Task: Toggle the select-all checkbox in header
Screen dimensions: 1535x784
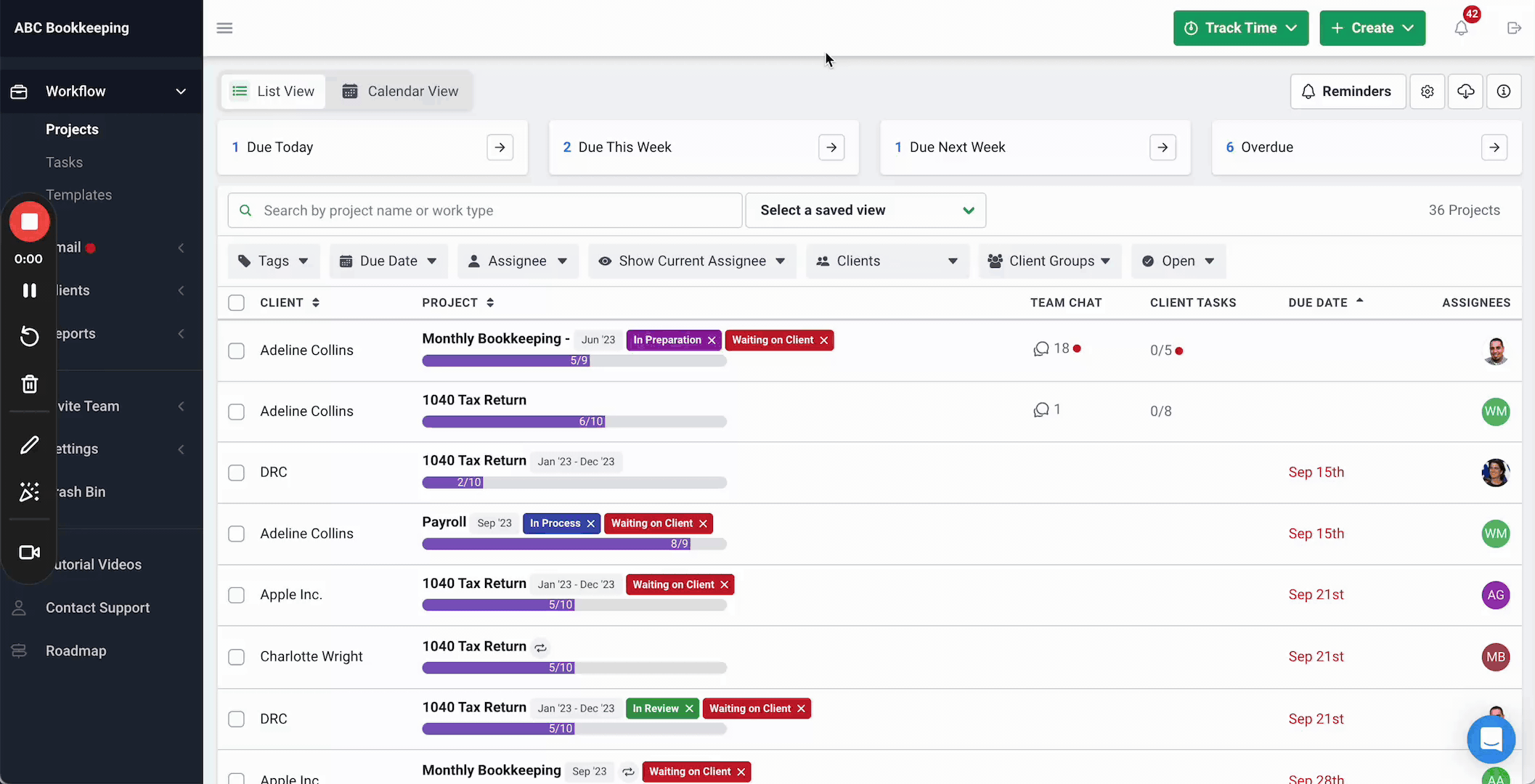Action: (237, 303)
